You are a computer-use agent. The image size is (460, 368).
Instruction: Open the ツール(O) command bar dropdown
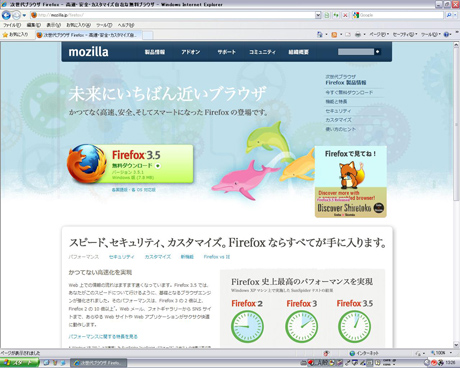click(x=431, y=34)
